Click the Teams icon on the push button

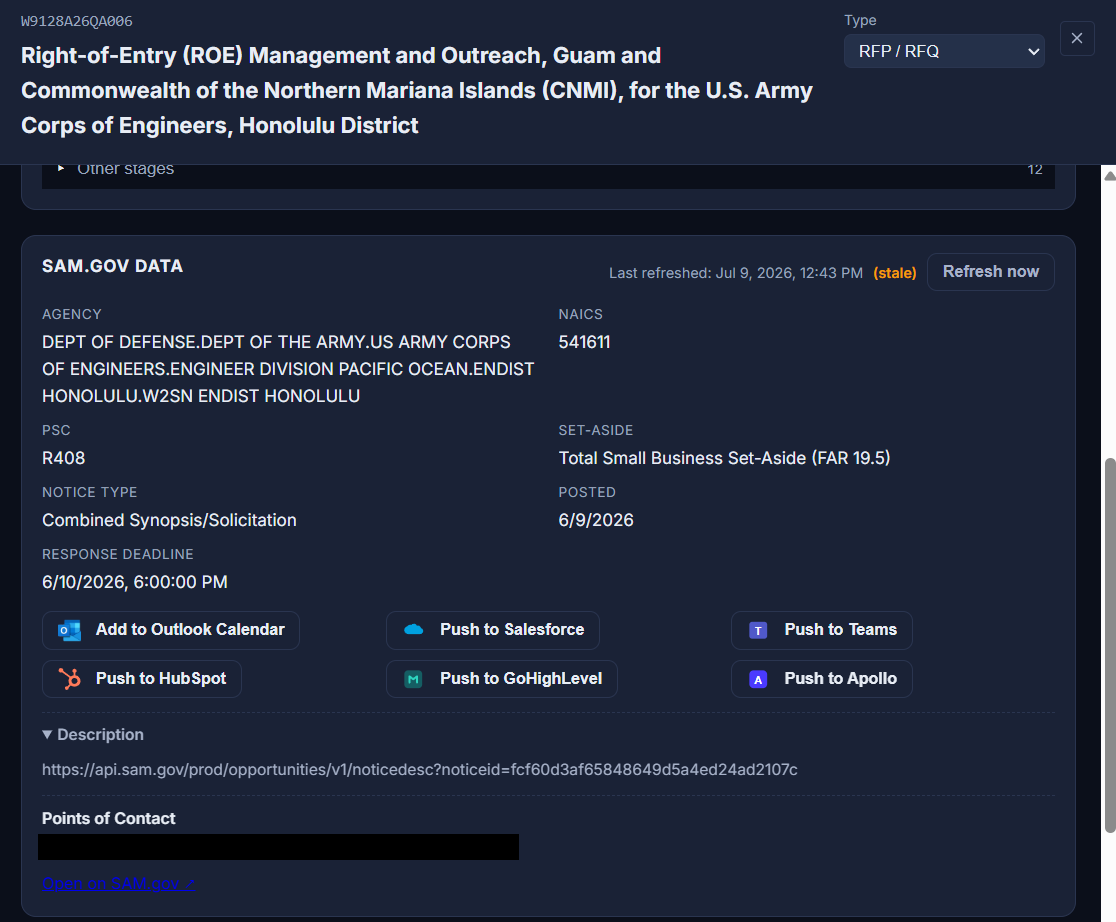[758, 630]
